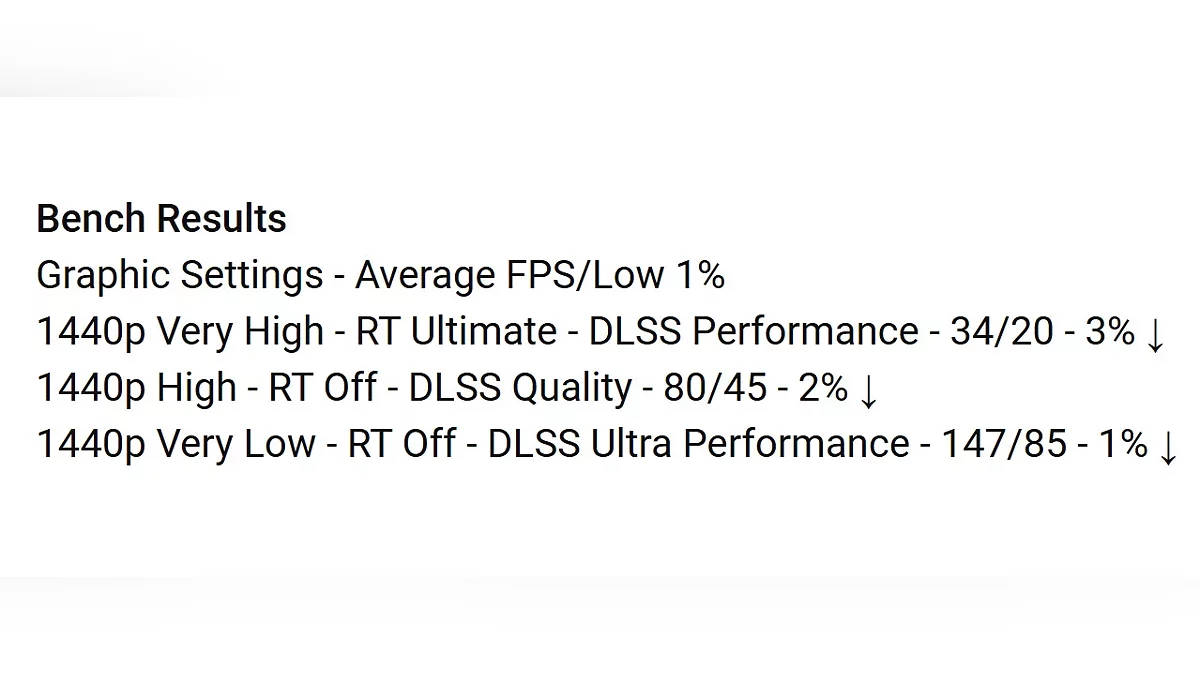Click the RT Ultimate text
Viewport: 1200px width, 675px height.
[456, 332]
